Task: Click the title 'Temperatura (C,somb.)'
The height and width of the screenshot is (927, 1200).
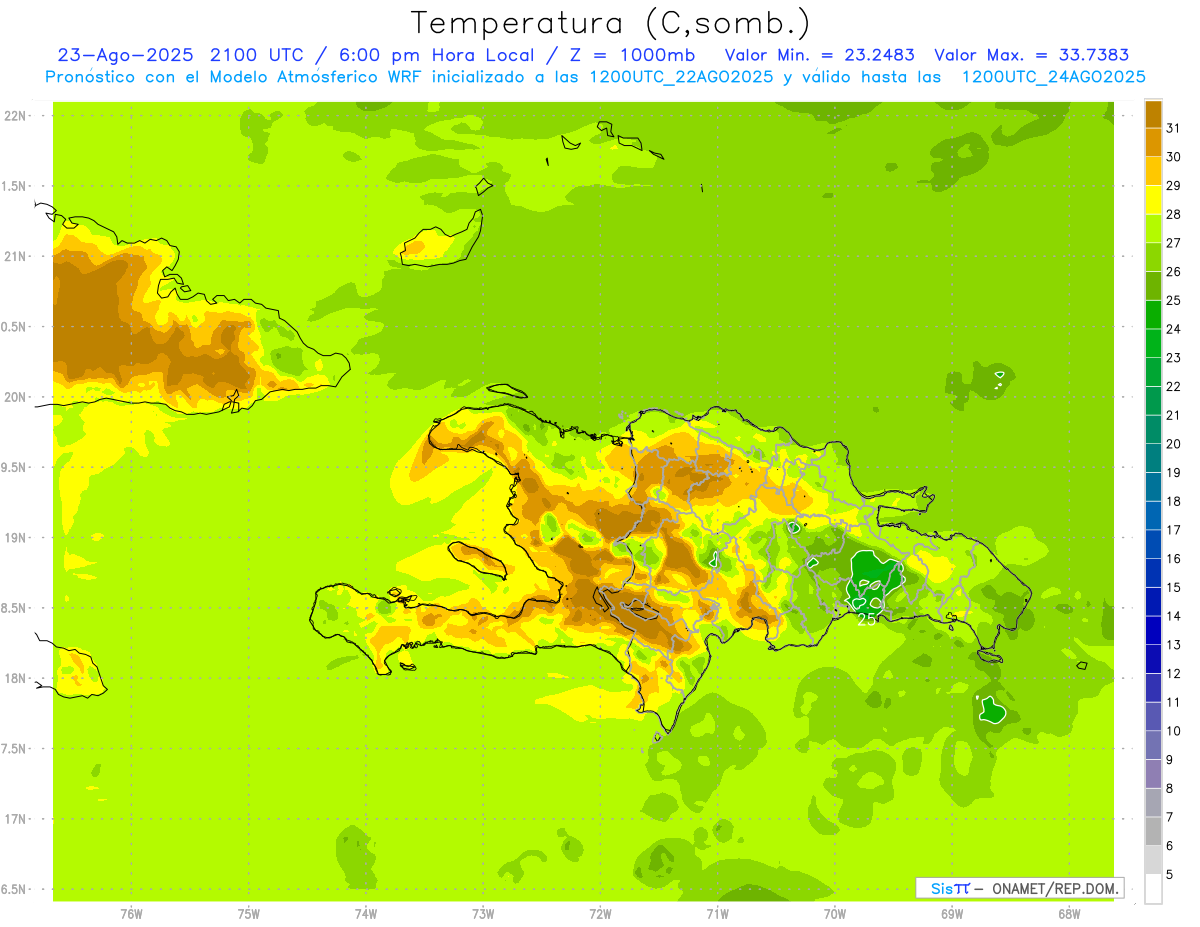Action: [x=610, y=24]
